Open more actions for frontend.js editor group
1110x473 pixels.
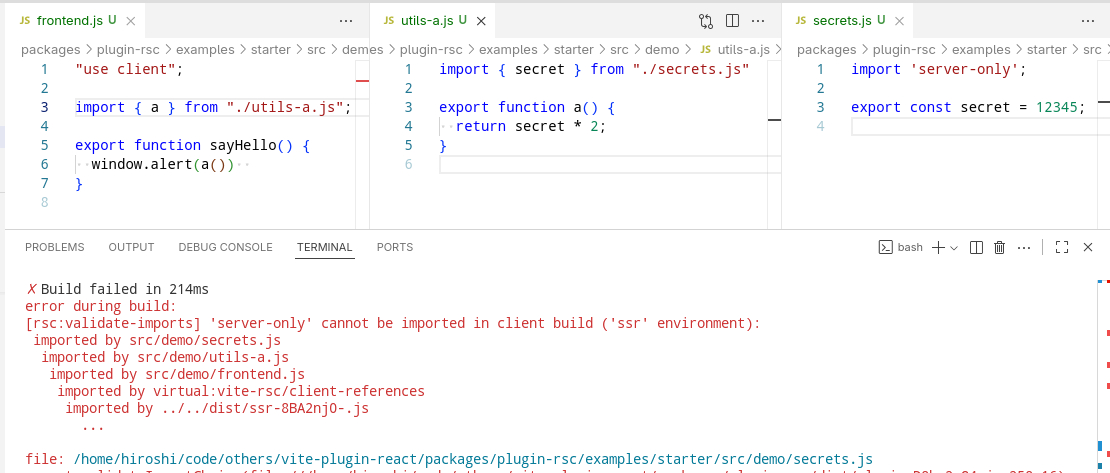346,20
